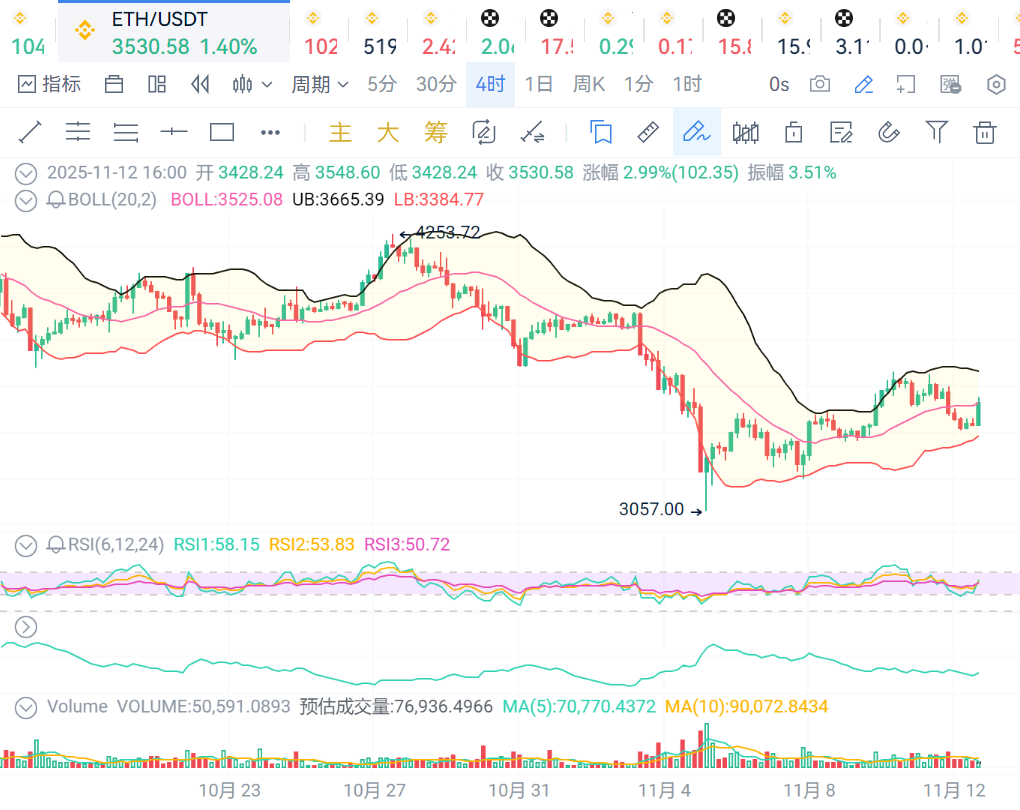This screenshot has width=1020, height=810.
Task: Toggle the BOLL indicator alert bell
Action: coord(56,199)
